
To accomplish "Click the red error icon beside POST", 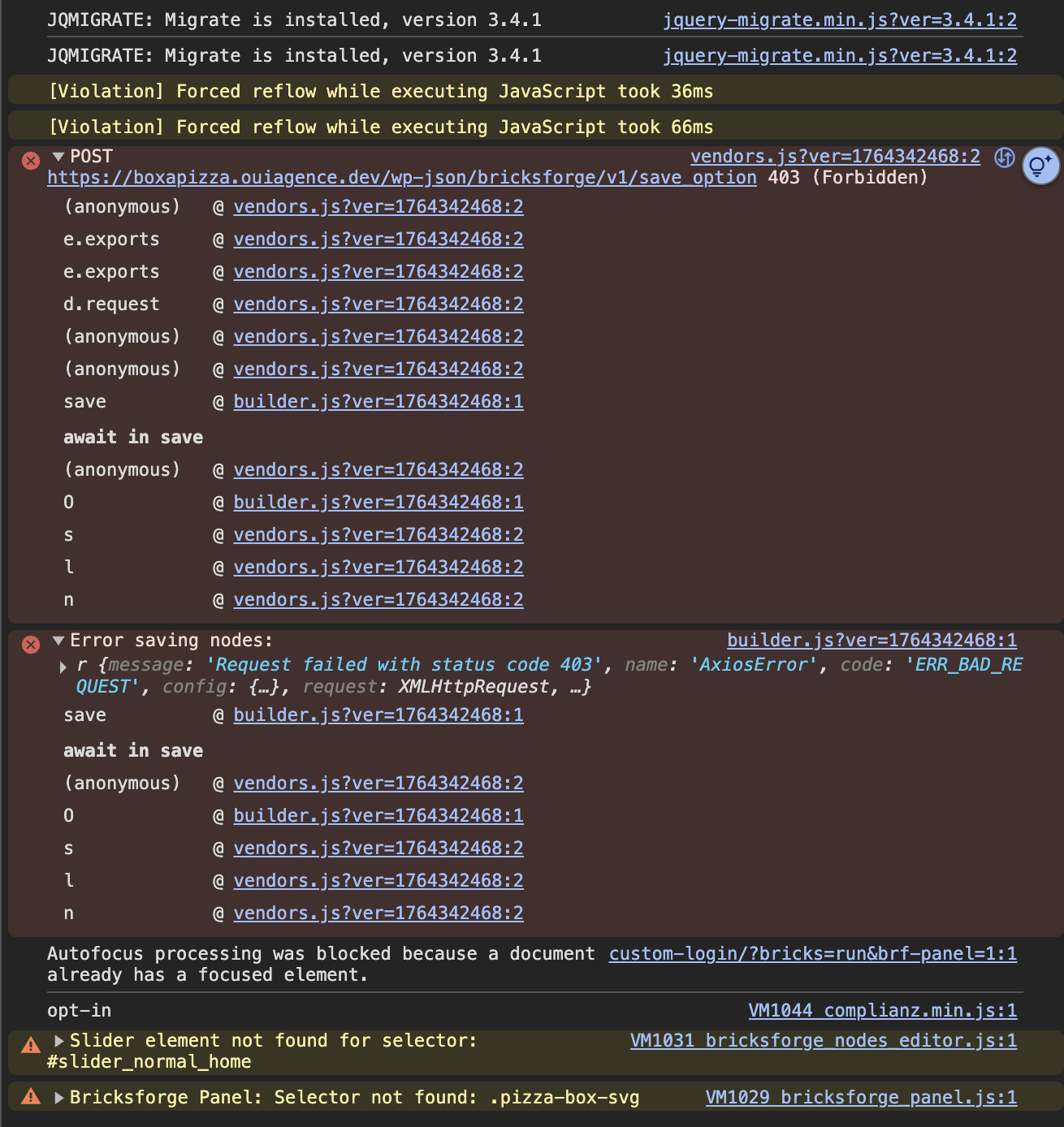I will (31, 161).
